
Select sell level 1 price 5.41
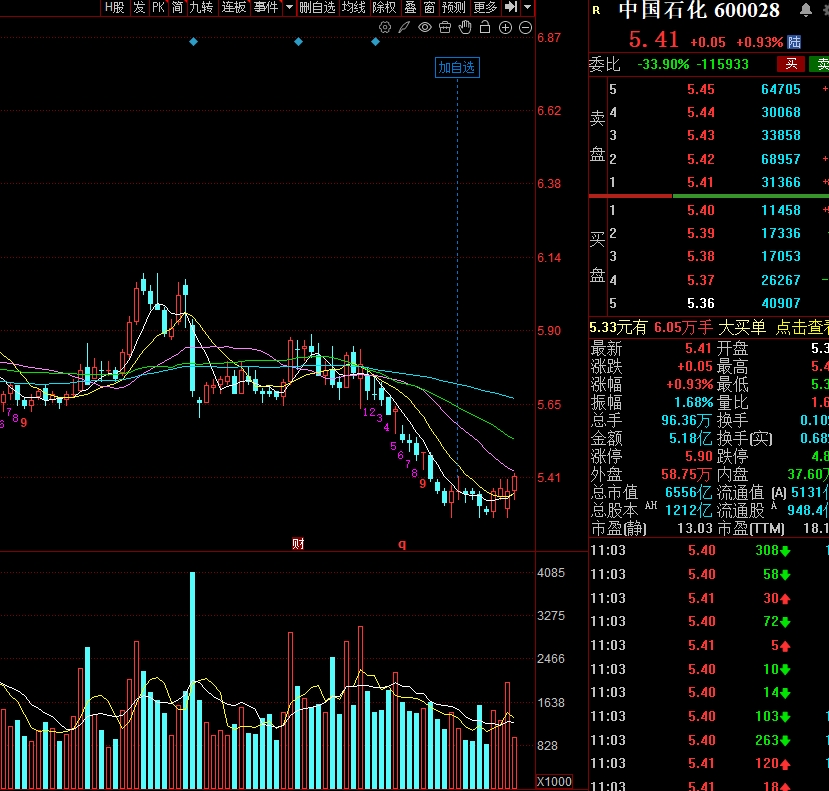tap(701, 182)
